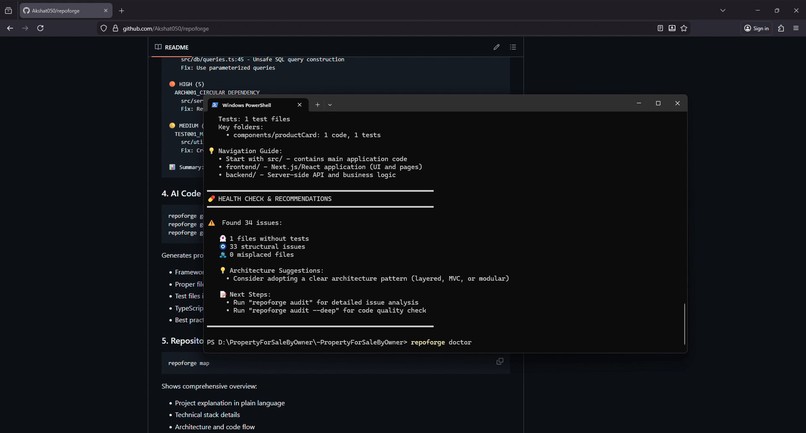The height and width of the screenshot is (433, 806).
Task: Click 'HEALTH CHECK & RECOMMENDATIONS' heading in terminal
Action: pos(274,199)
